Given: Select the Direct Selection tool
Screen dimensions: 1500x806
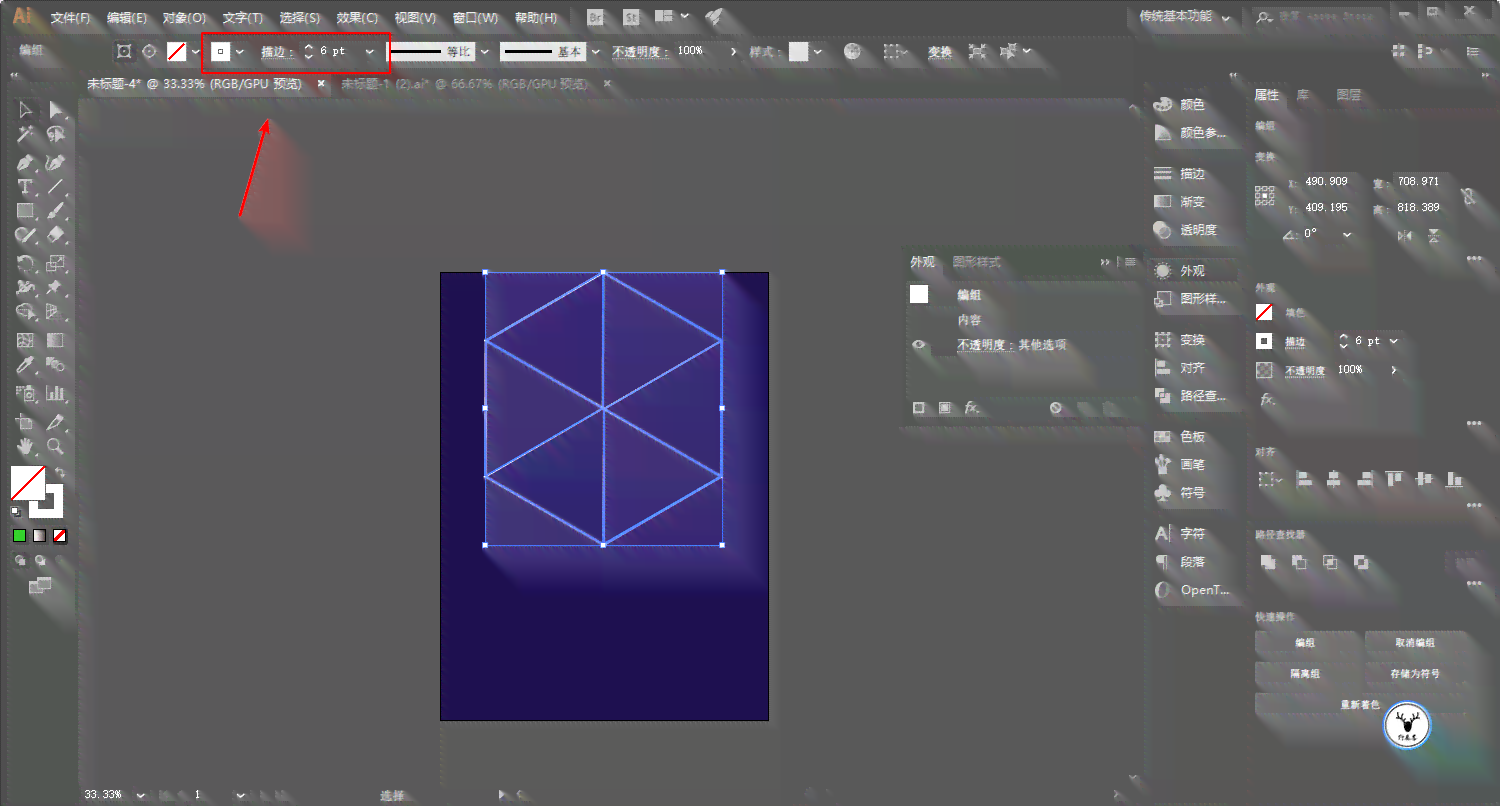Looking at the screenshot, I should (x=56, y=110).
